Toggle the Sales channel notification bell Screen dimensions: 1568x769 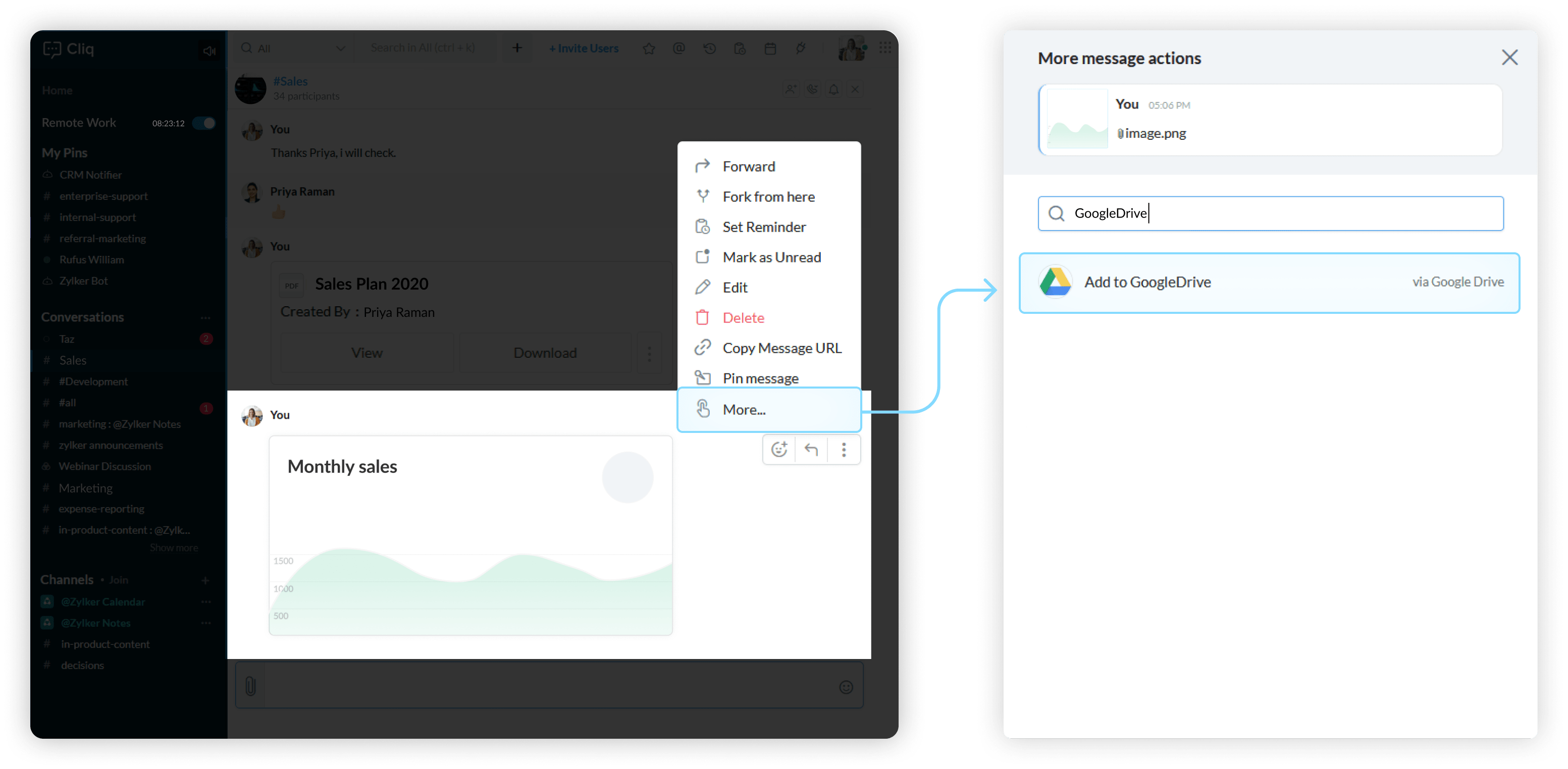[833, 89]
